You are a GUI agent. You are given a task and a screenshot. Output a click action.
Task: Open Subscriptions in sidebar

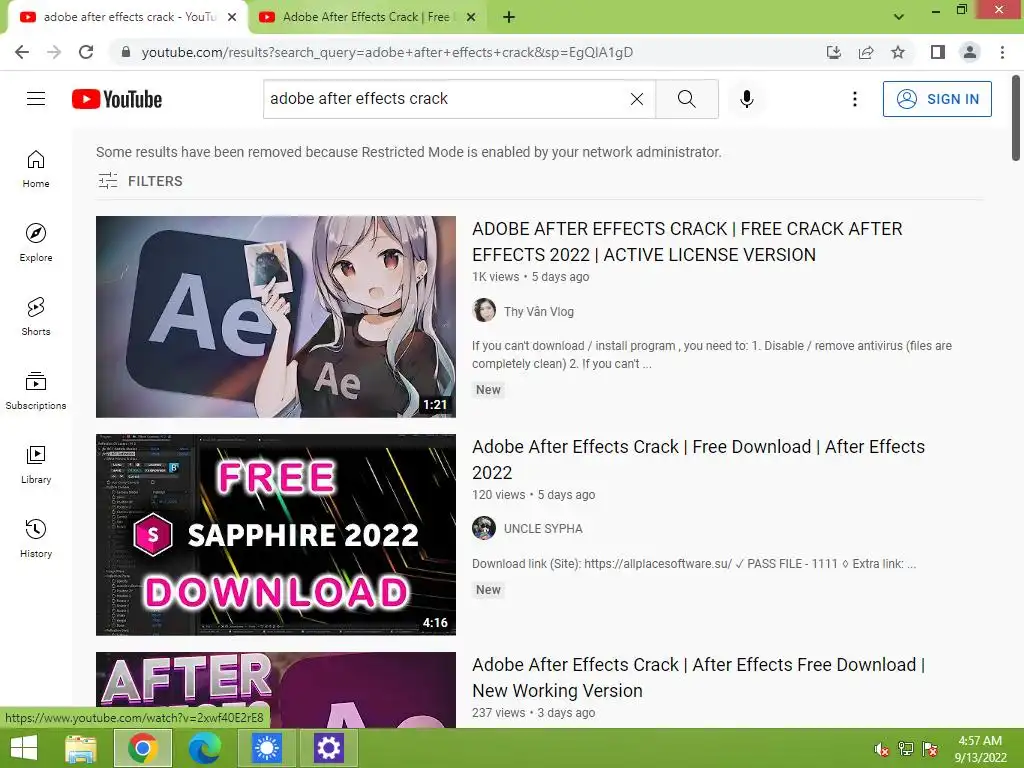36,391
